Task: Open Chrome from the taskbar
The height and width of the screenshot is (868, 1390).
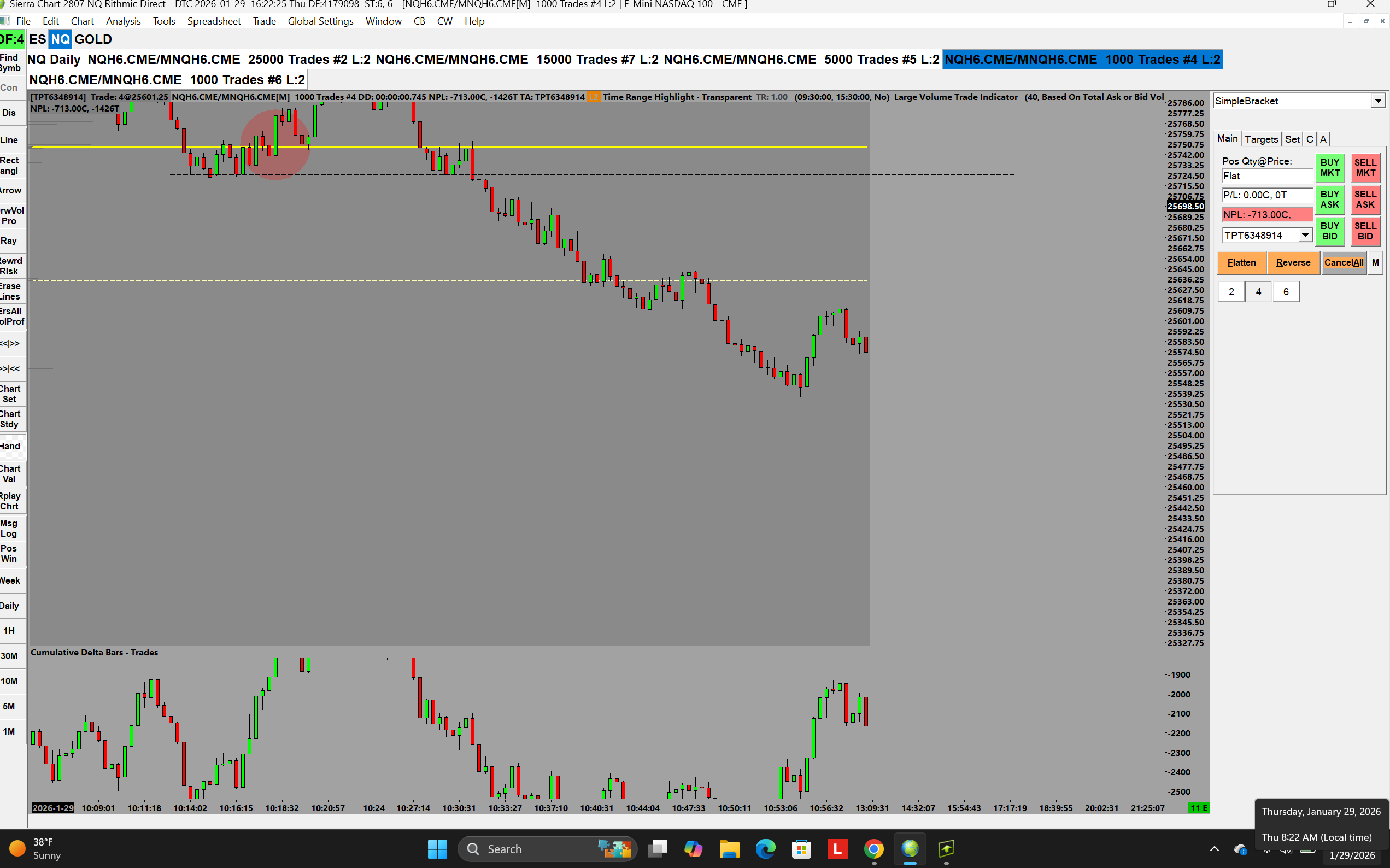Action: tap(873, 848)
